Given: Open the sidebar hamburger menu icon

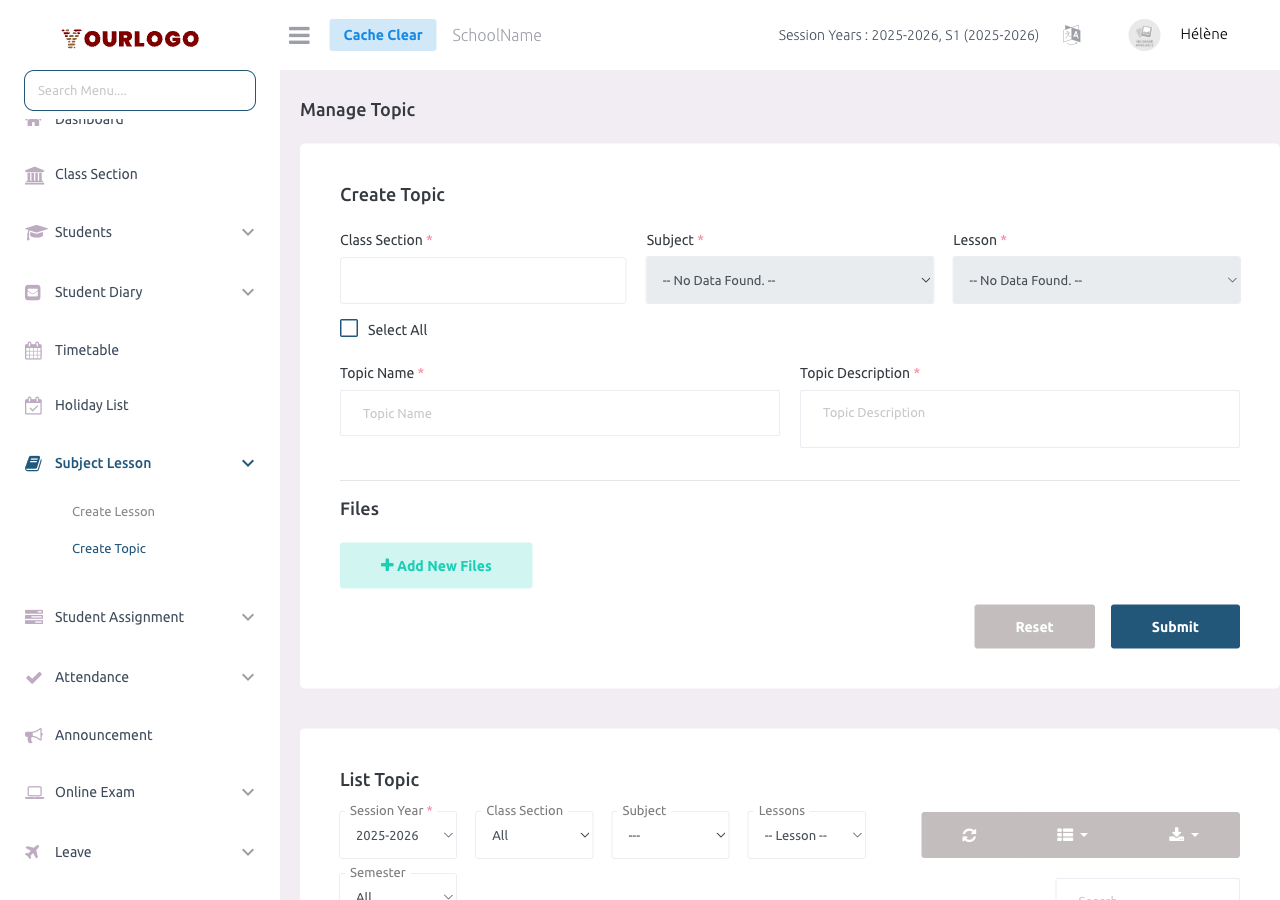Looking at the screenshot, I should 298,34.
